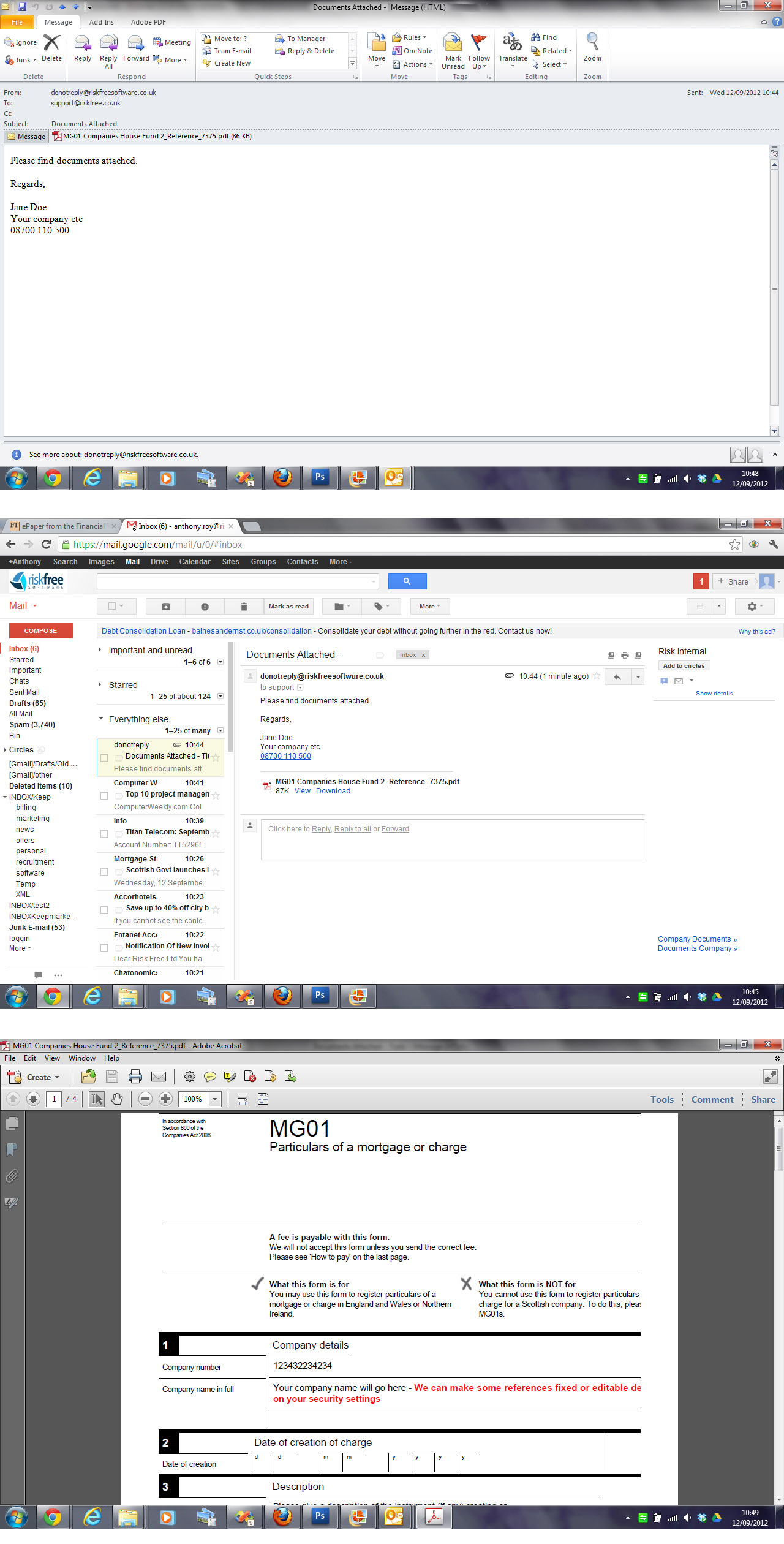Switch to the Add-Ins ribbon tab

pyautogui.click(x=101, y=22)
